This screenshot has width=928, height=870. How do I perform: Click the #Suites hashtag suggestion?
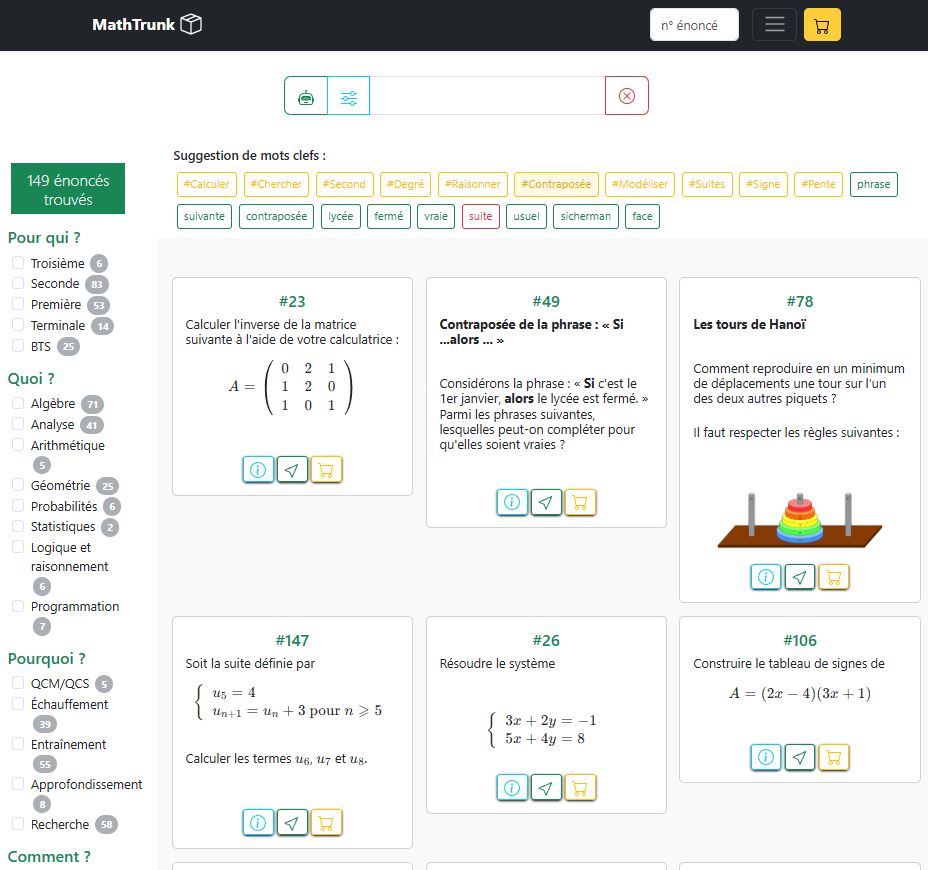(707, 184)
